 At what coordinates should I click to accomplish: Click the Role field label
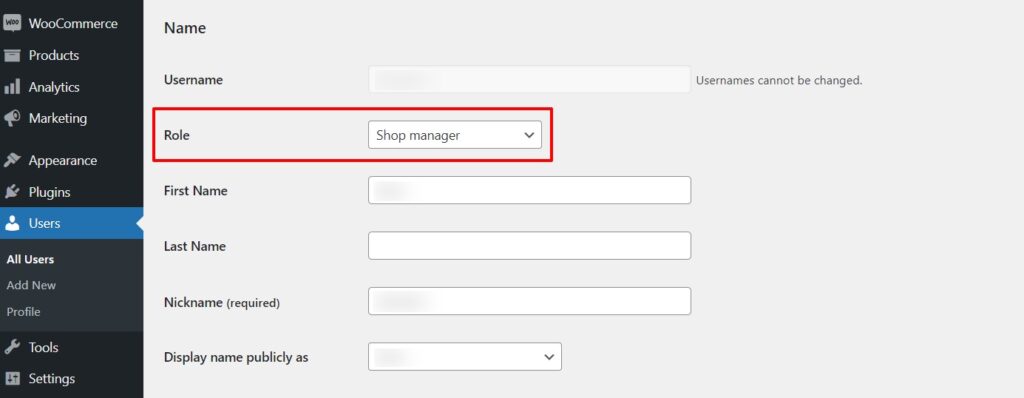pos(176,135)
